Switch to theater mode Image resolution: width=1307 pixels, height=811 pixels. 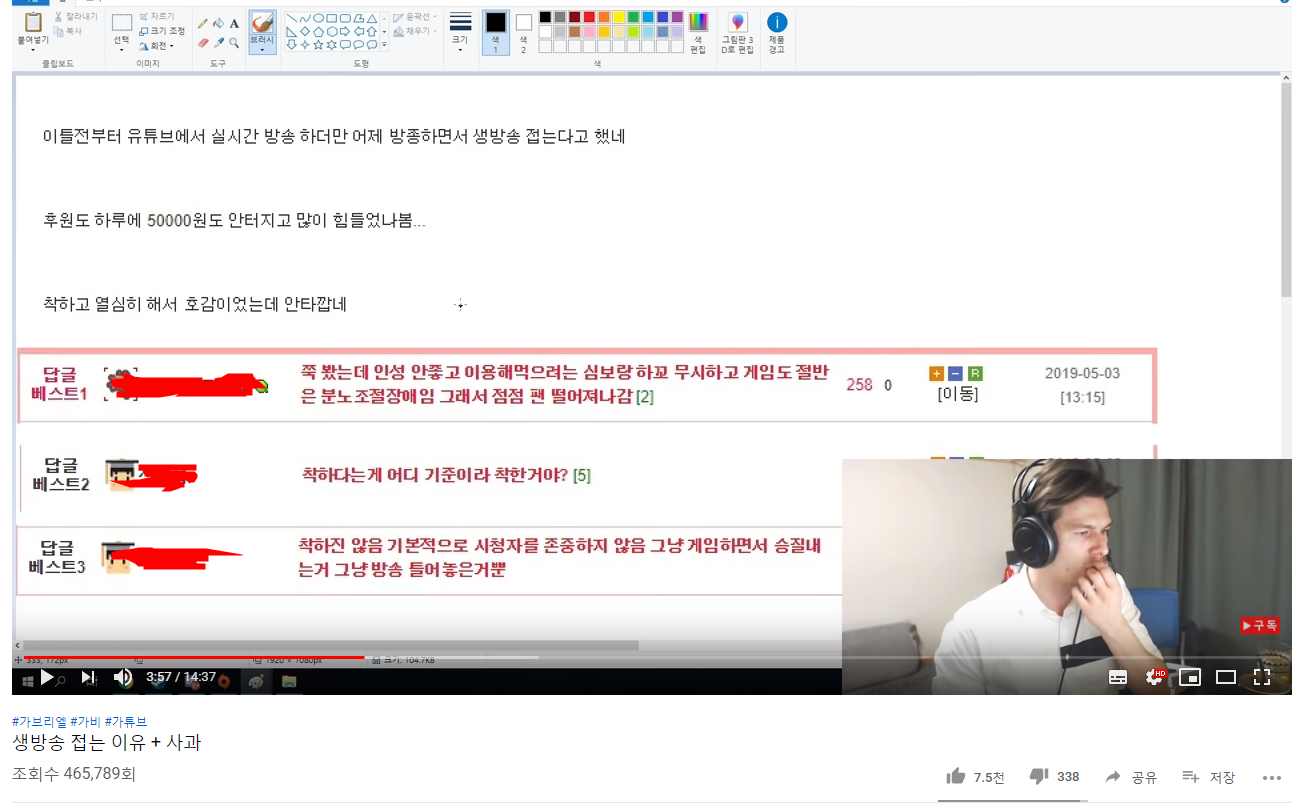pos(1226,677)
